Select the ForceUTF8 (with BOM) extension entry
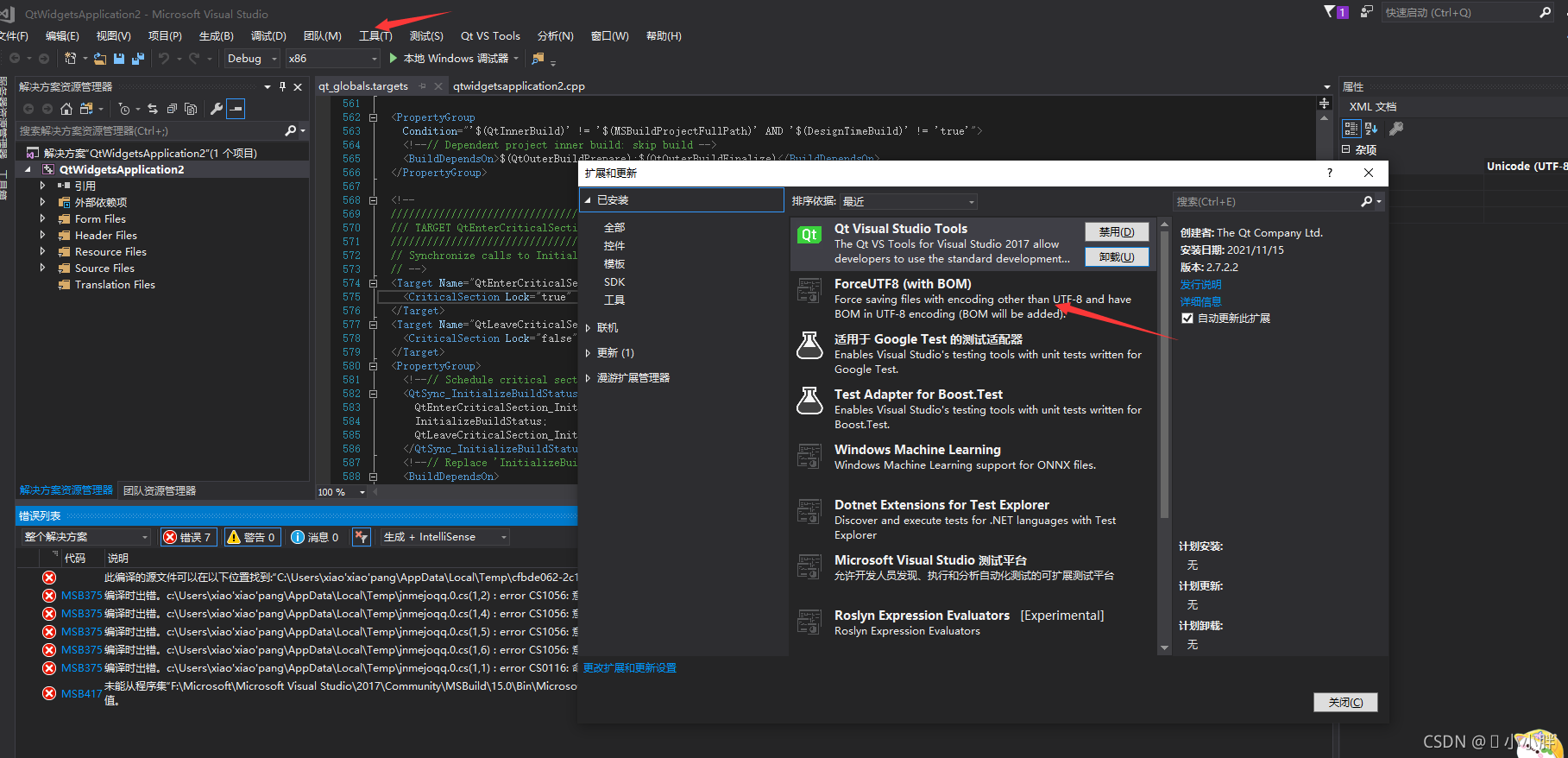The image size is (1568, 758). coord(973,299)
